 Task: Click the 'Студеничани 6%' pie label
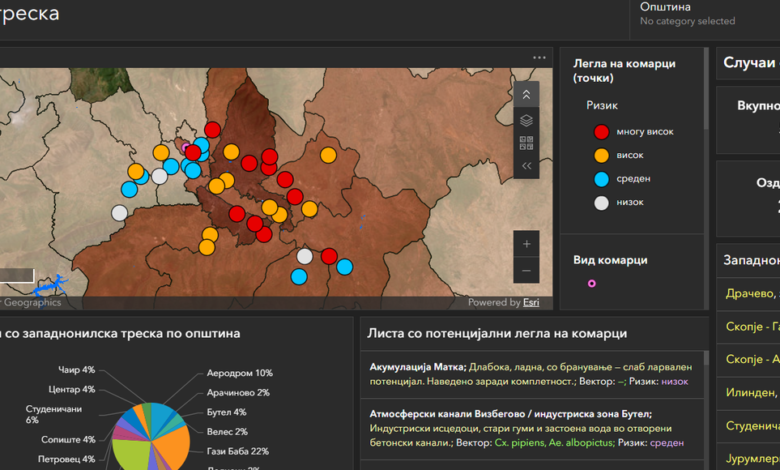[54, 414]
